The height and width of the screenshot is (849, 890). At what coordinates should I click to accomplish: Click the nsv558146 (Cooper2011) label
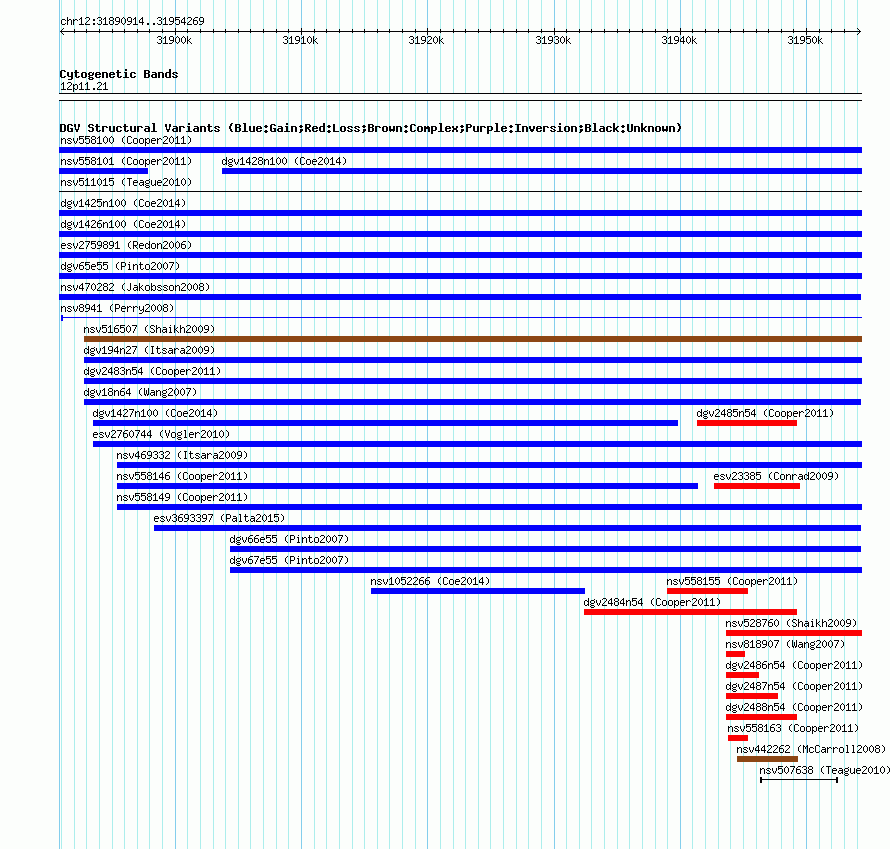click(x=182, y=476)
